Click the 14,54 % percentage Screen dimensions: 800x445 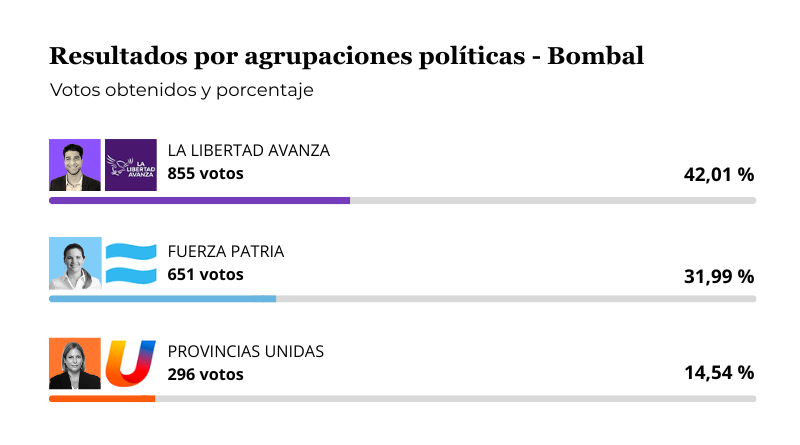click(x=718, y=373)
